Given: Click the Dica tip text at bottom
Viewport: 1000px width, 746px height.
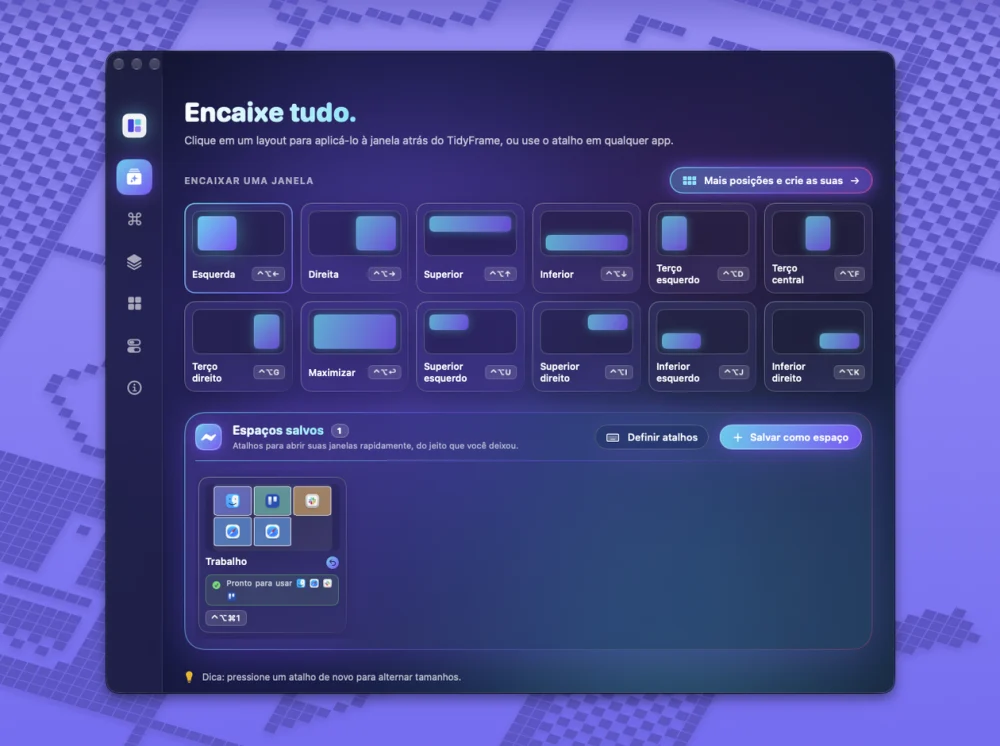Looking at the screenshot, I should pos(331,677).
